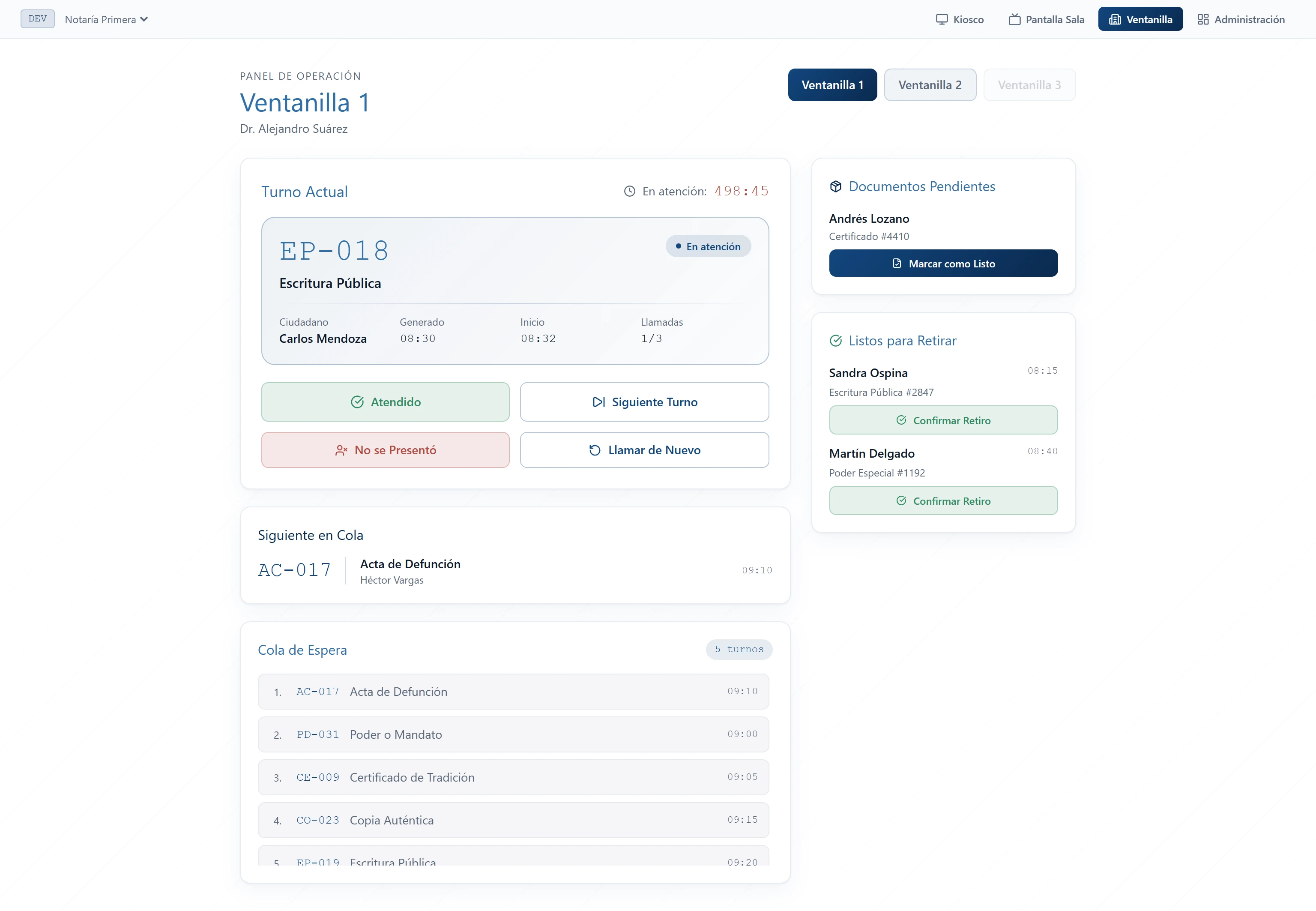Mark citizen as No se Presentó
This screenshot has width=1316, height=911.
pyautogui.click(x=385, y=450)
